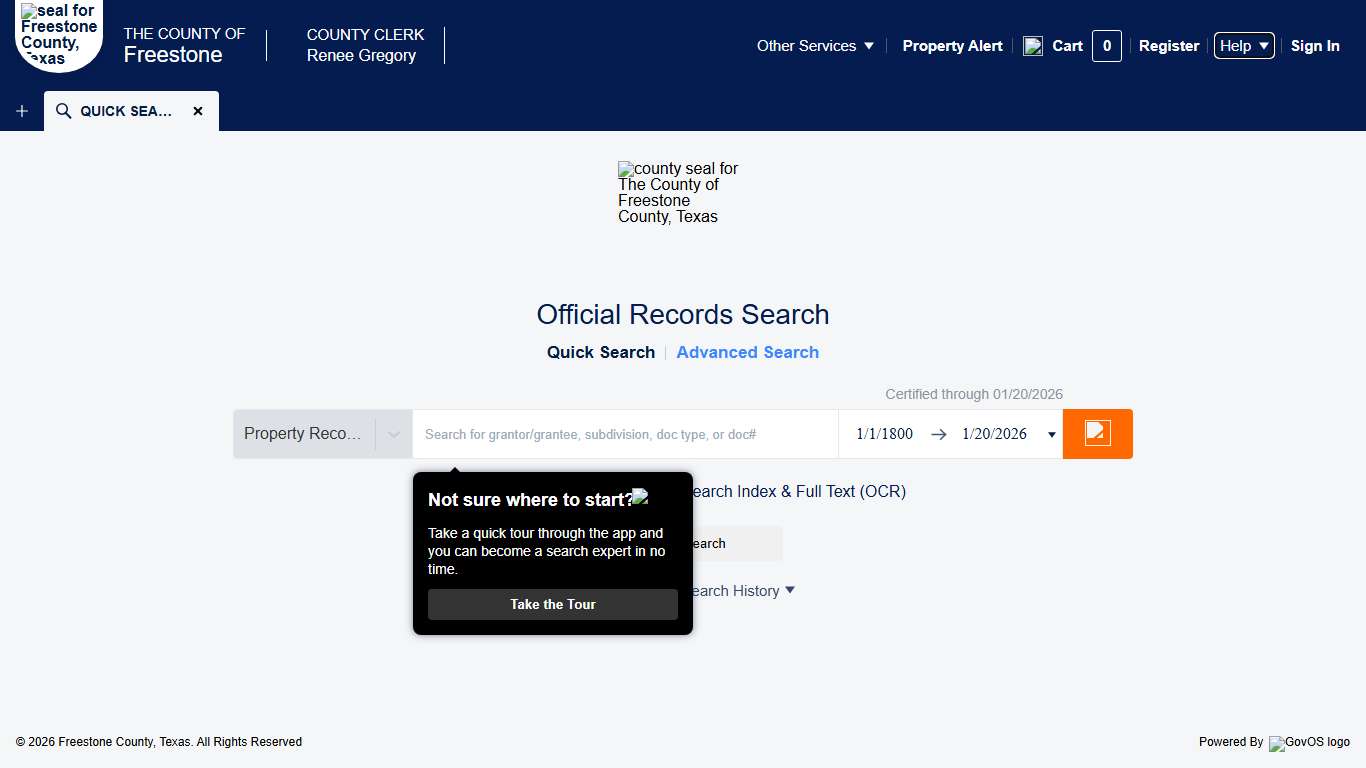The width and height of the screenshot is (1366, 768).
Task: Click the grantor/grantee search input field
Action: [625, 434]
